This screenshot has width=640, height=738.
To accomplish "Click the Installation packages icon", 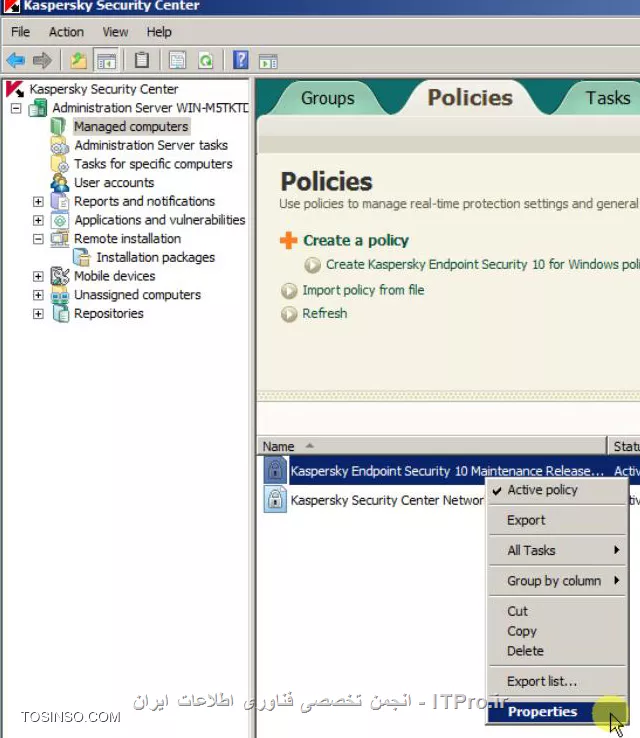I will [x=82, y=257].
